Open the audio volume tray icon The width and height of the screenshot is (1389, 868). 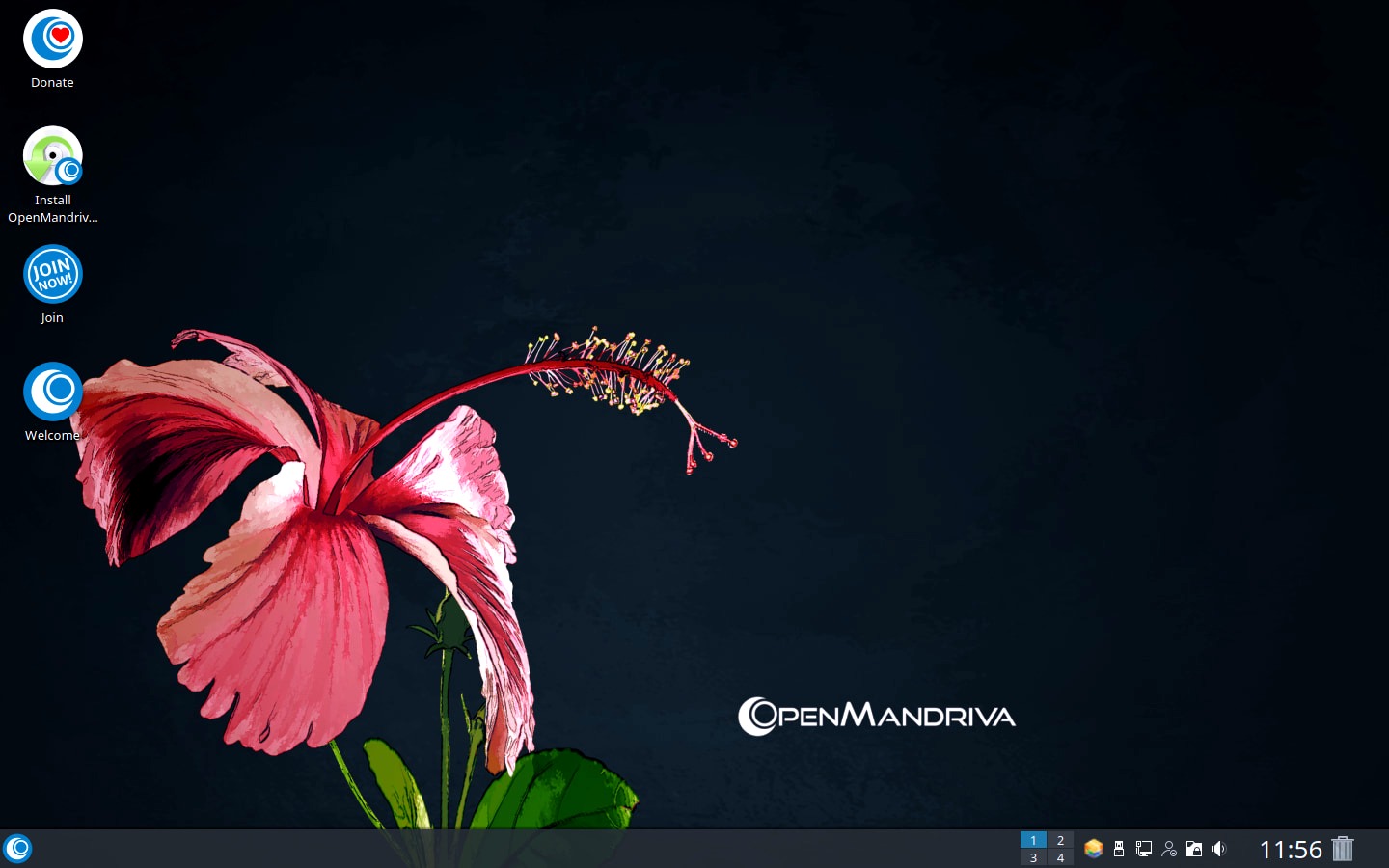(x=1219, y=849)
